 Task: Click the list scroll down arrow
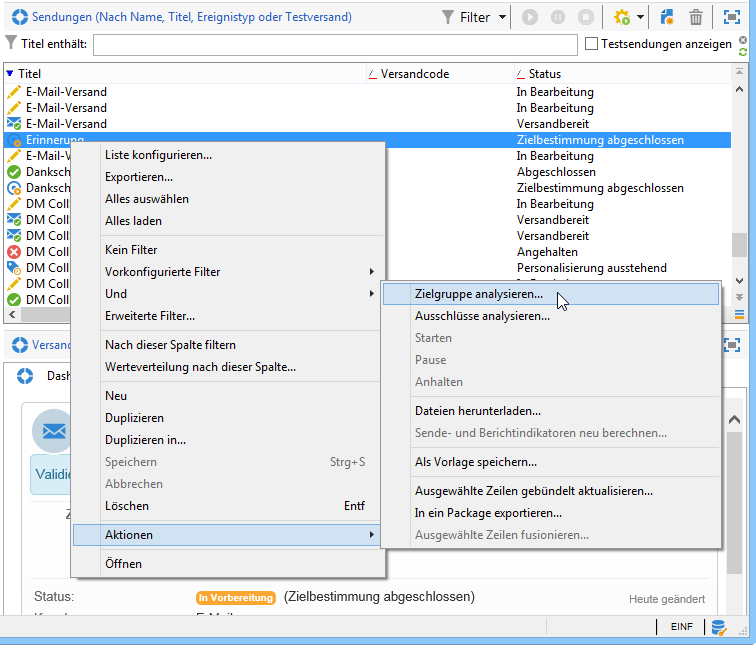(739, 281)
